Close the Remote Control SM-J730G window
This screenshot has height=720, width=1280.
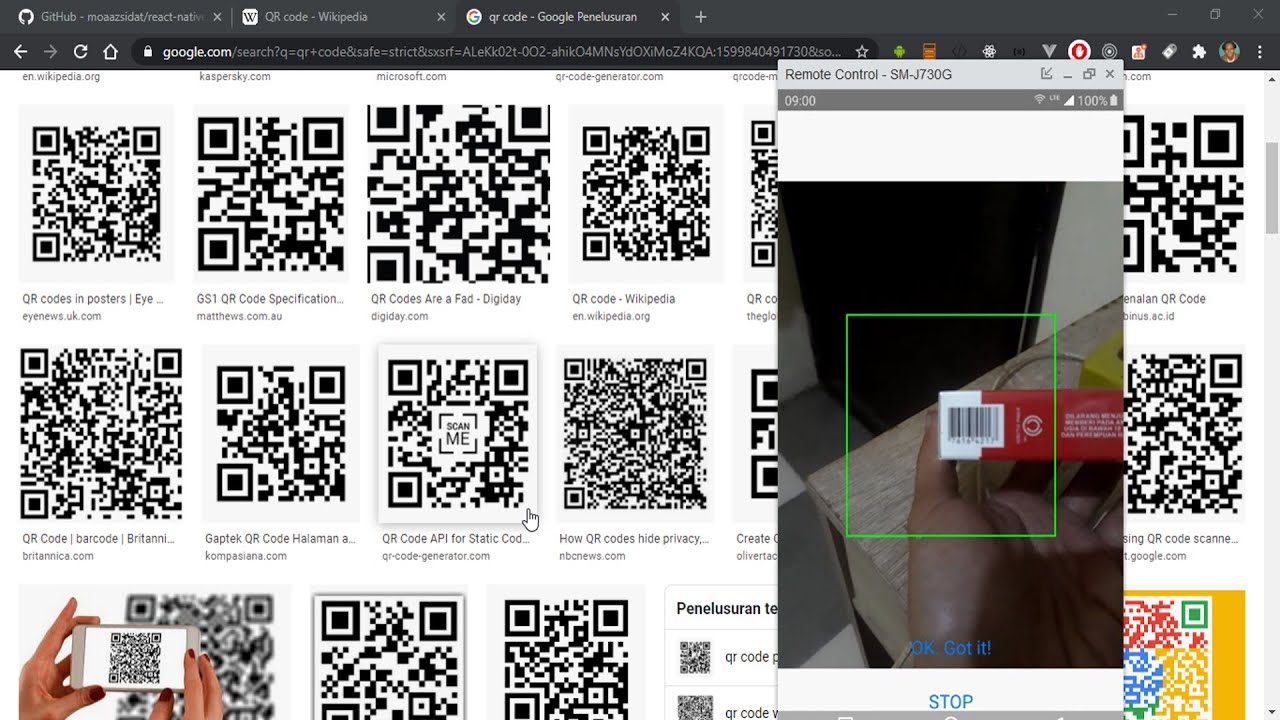[1110, 74]
